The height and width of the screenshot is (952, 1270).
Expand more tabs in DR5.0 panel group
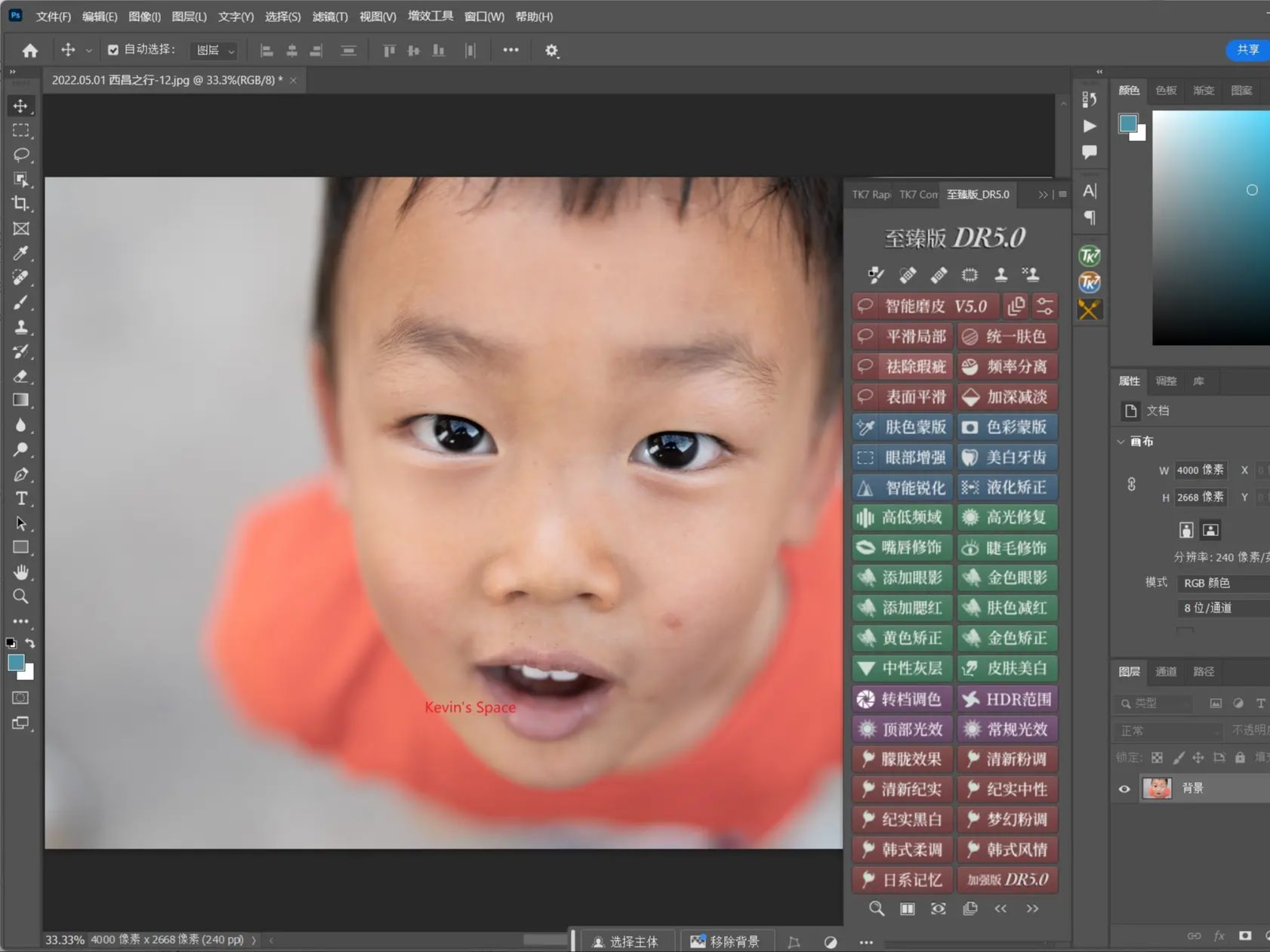pos(1043,195)
